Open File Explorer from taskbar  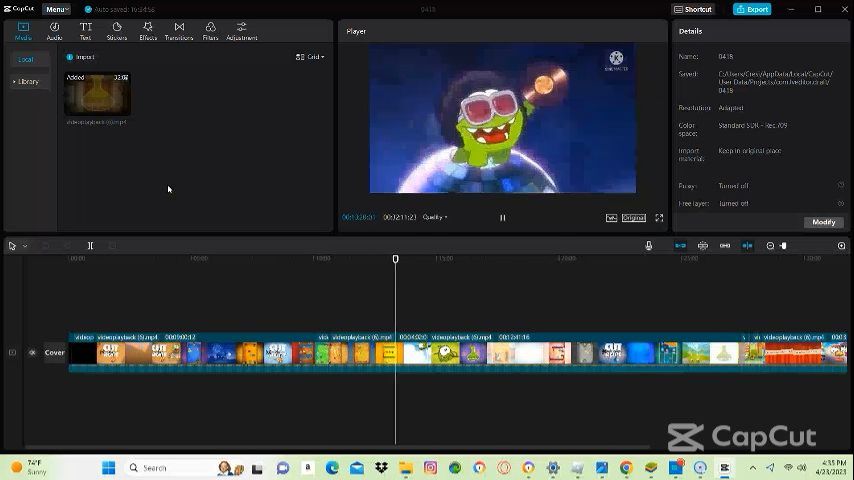[406, 467]
